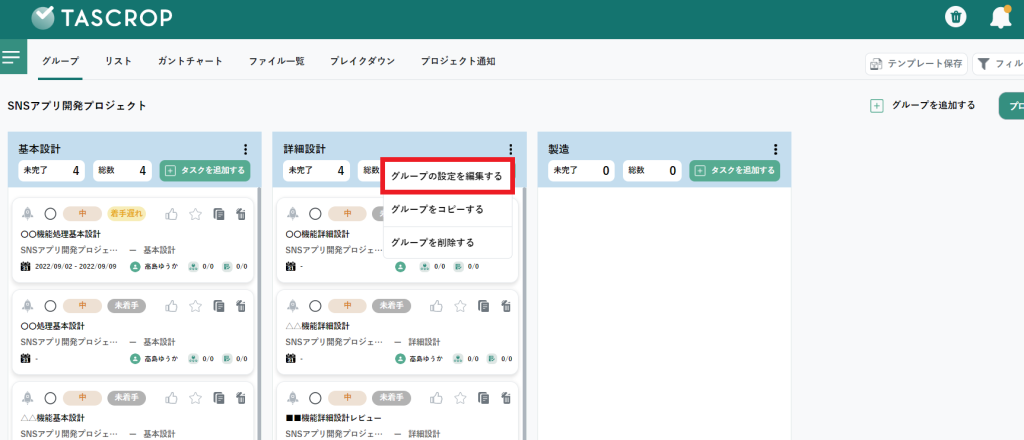Mark 〇〇機能処理基本設計 complete via circle
The height and width of the screenshot is (440, 1024).
[50, 213]
